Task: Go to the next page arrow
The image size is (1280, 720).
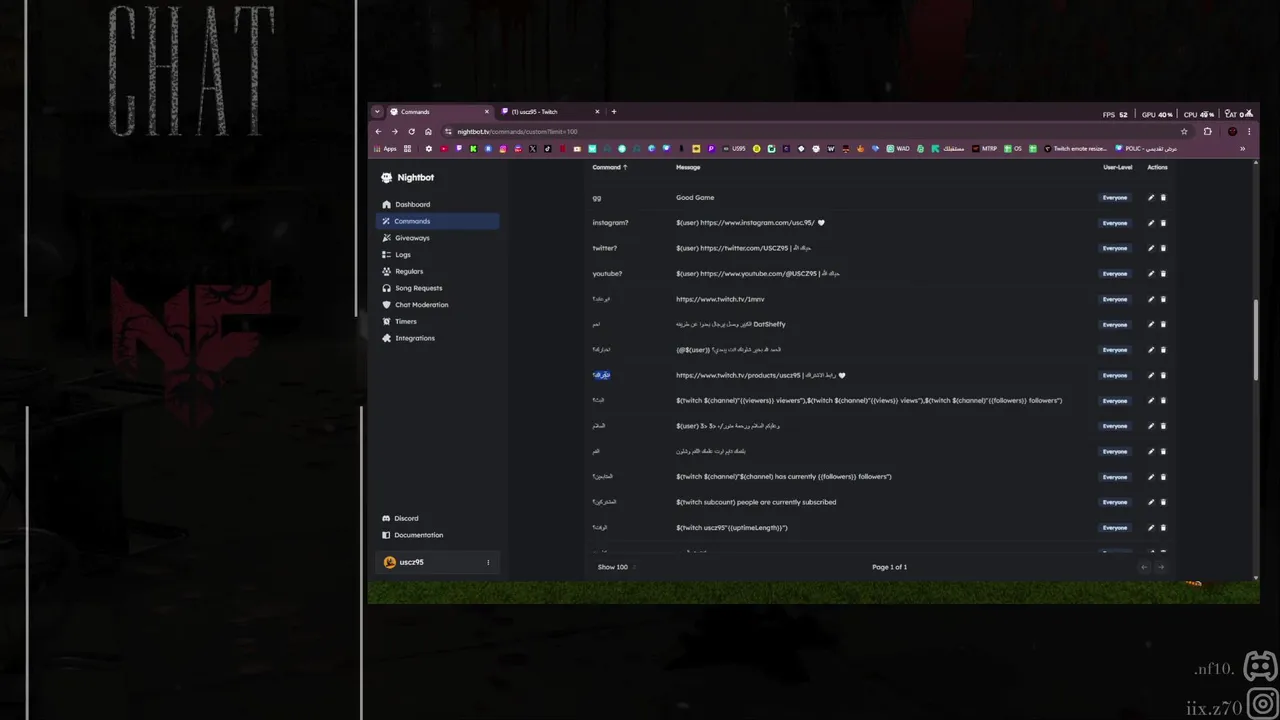Action: tap(1161, 567)
